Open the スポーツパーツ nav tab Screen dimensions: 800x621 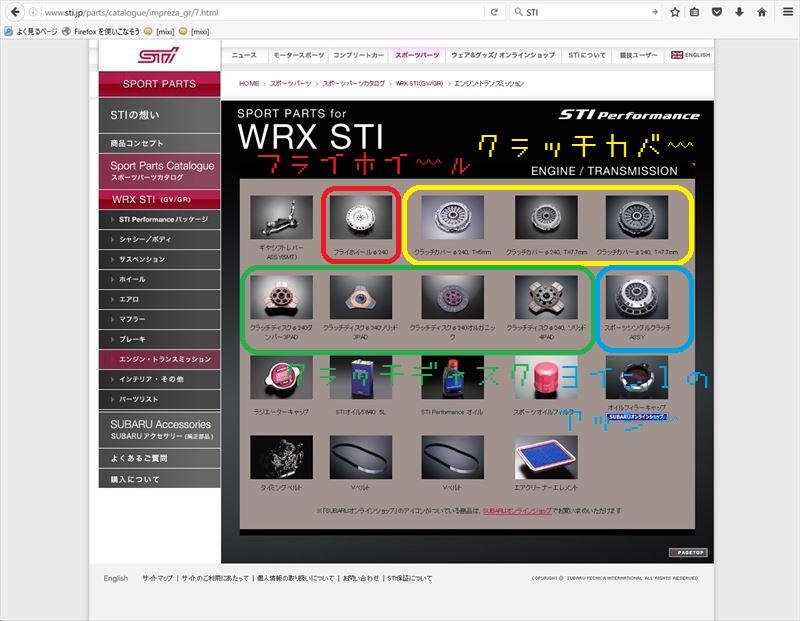417,55
